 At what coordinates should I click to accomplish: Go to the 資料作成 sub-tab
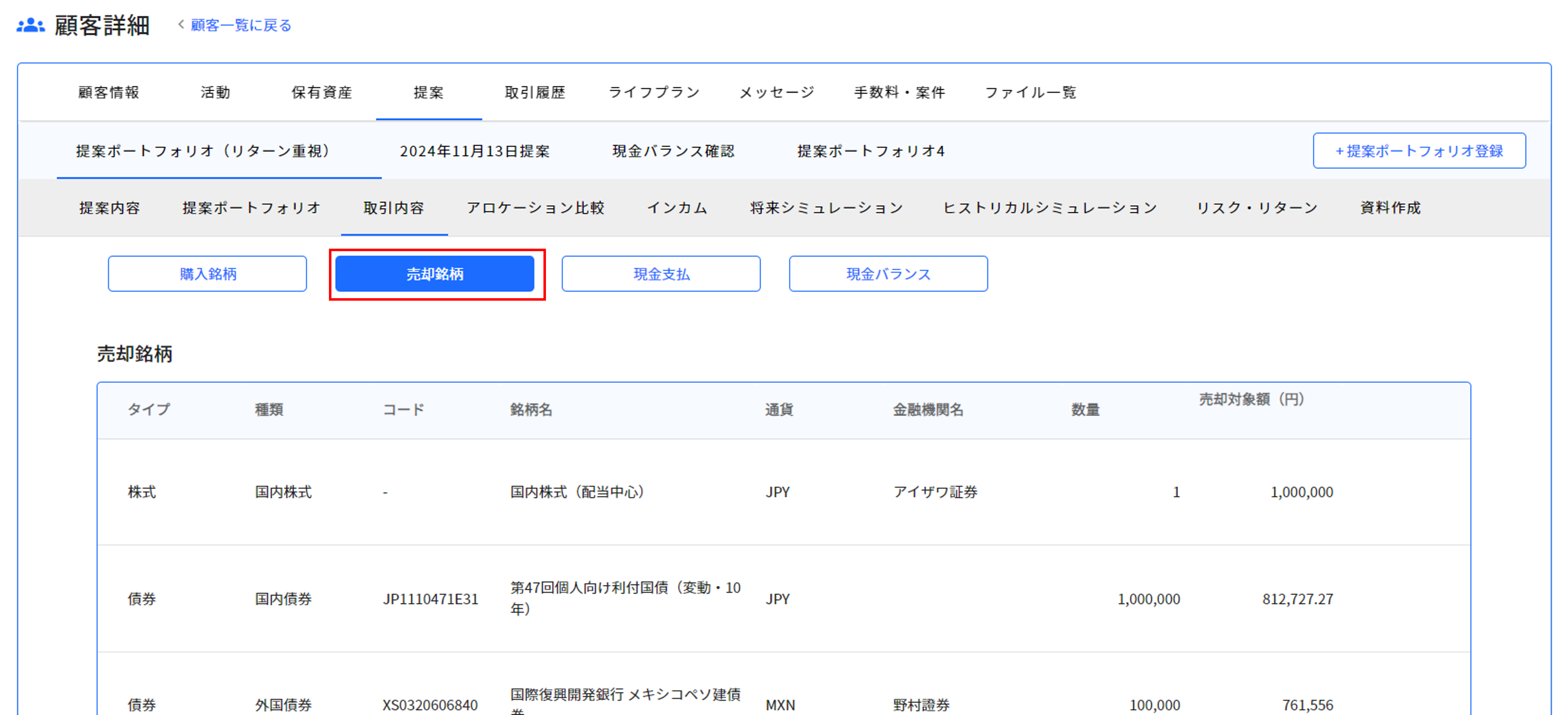[1390, 208]
